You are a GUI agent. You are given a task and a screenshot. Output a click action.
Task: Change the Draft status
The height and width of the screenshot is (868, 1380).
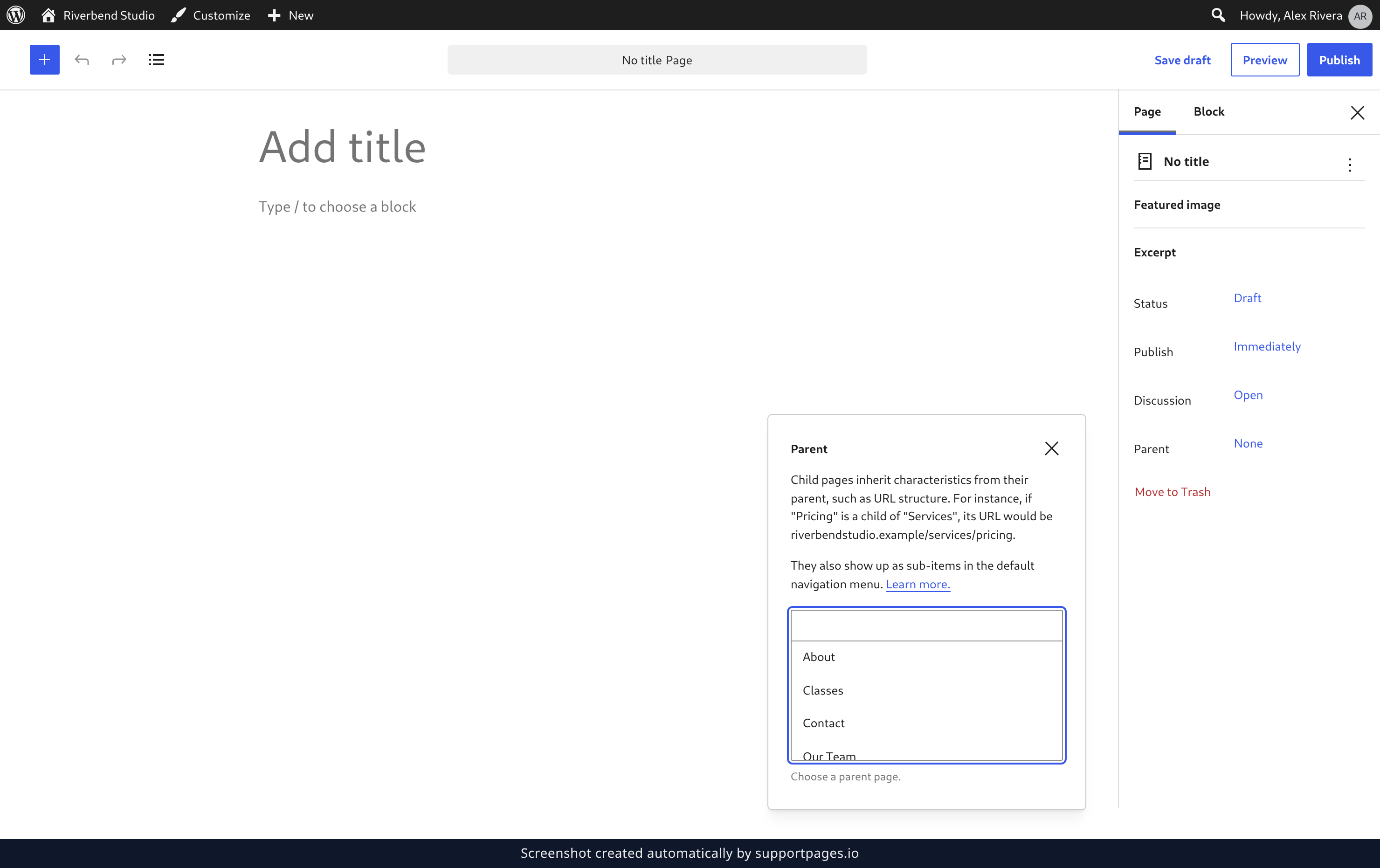(x=1247, y=298)
